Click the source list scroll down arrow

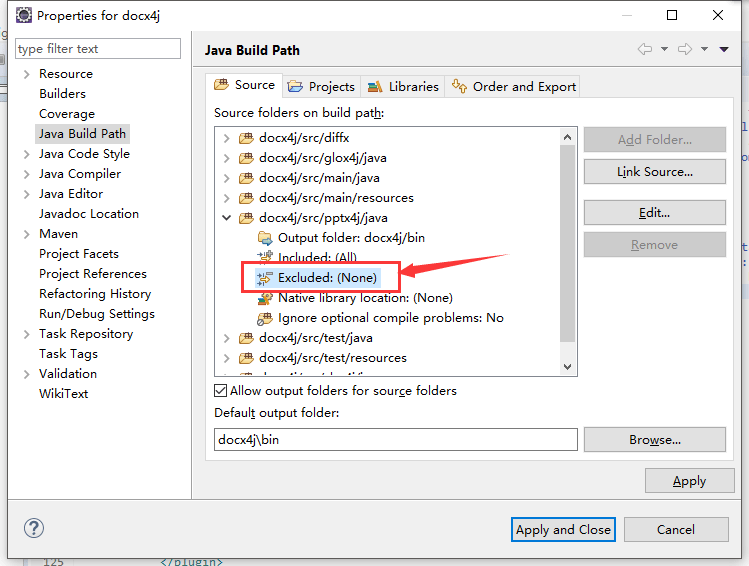[567, 367]
